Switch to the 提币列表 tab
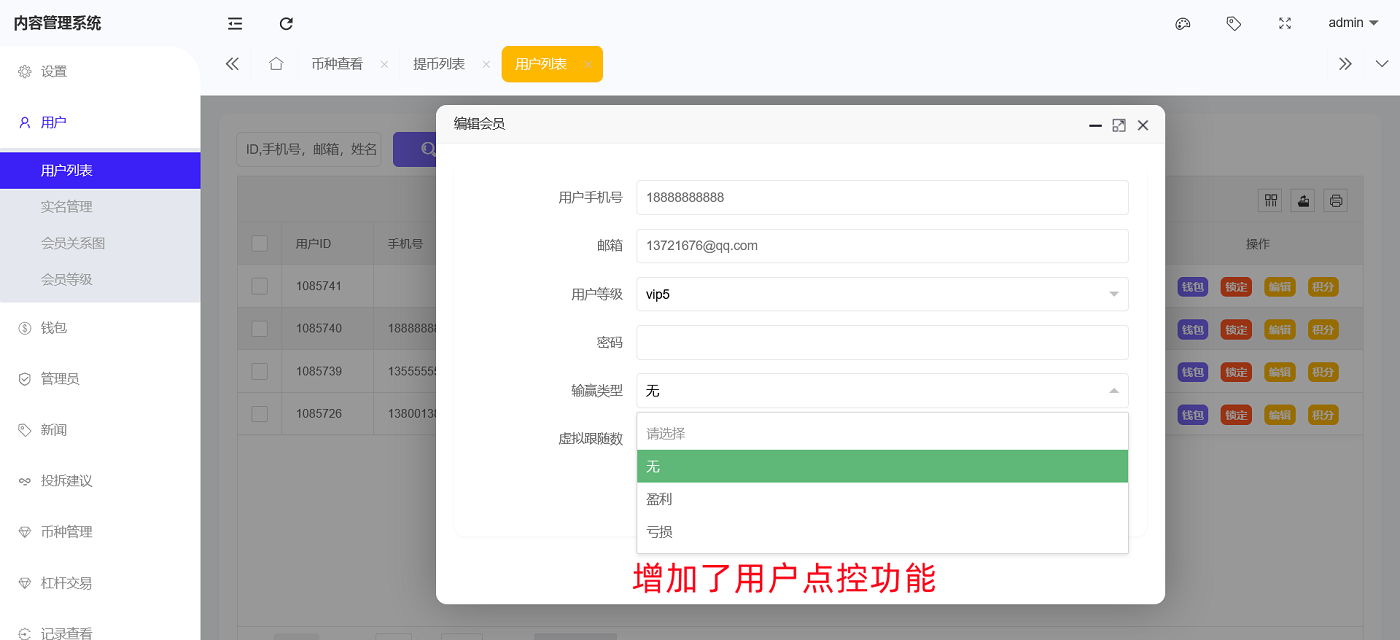The width and height of the screenshot is (1400, 640). point(439,64)
